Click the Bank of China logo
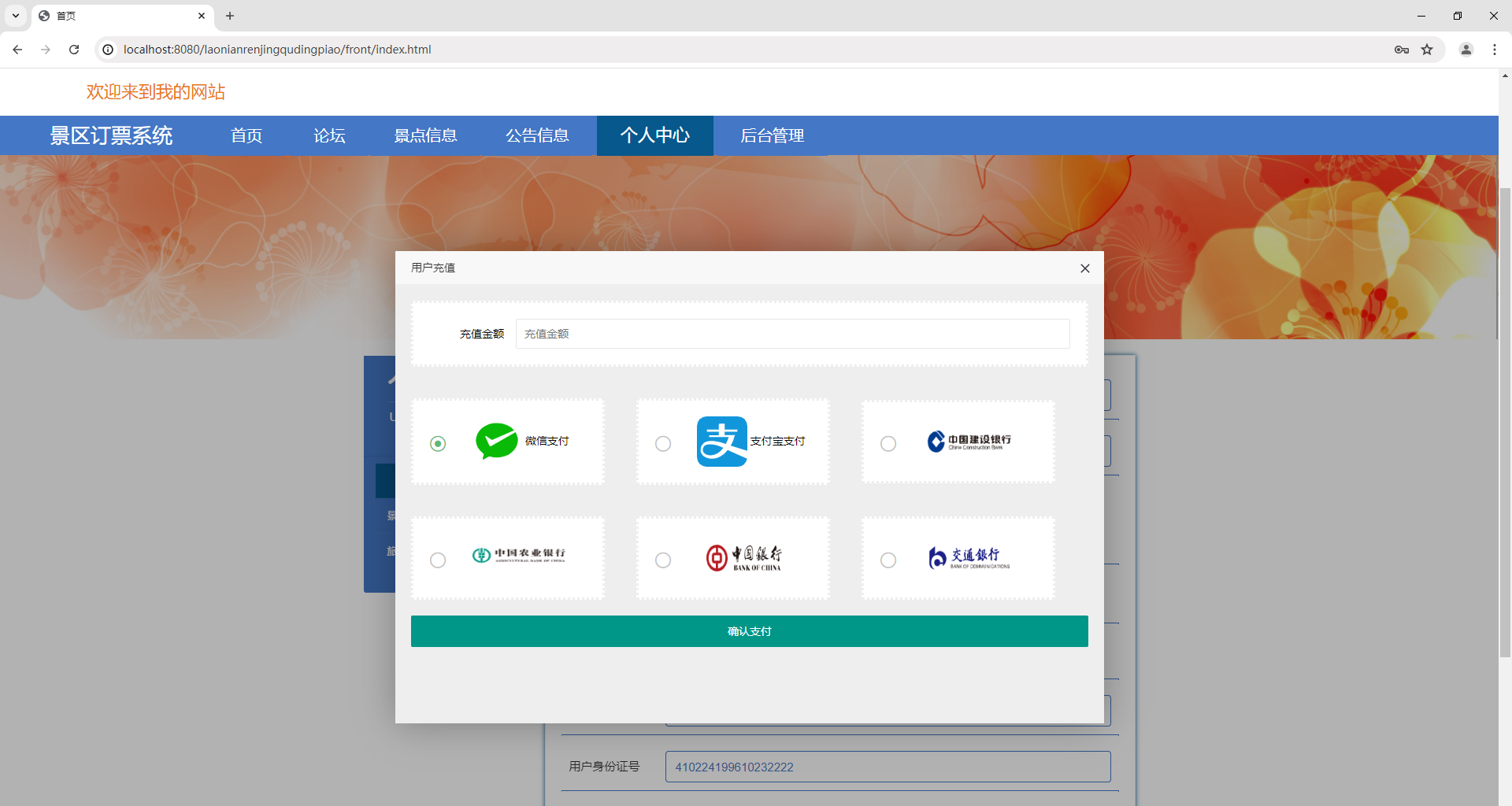Viewport: 1512px width, 806px height. pyautogui.click(x=744, y=558)
